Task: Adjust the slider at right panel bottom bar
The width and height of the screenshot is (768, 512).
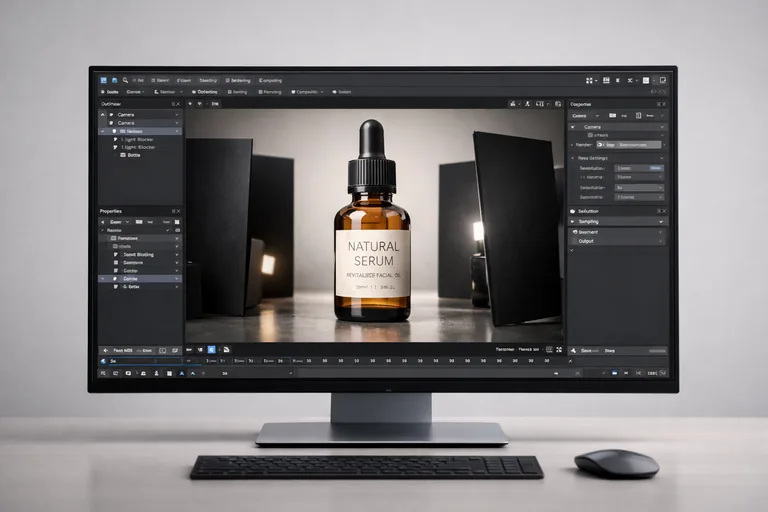Action: coord(657,351)
